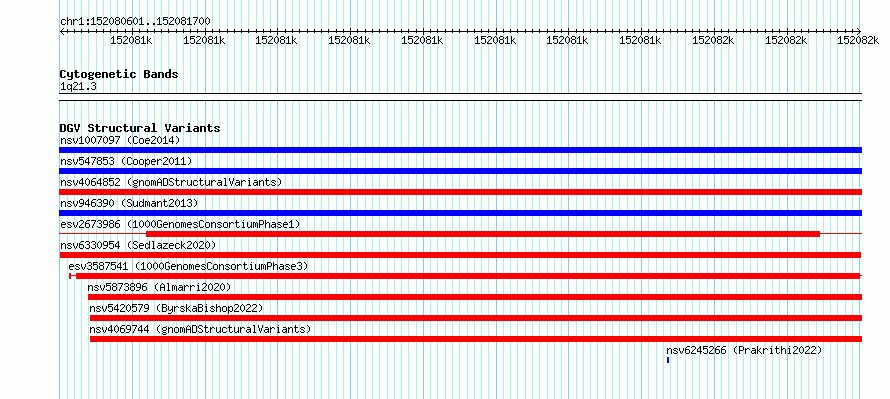
Task: Open esv2673986 (1000GenomesConsortiumPhase1) label
Action: [180, 224]
